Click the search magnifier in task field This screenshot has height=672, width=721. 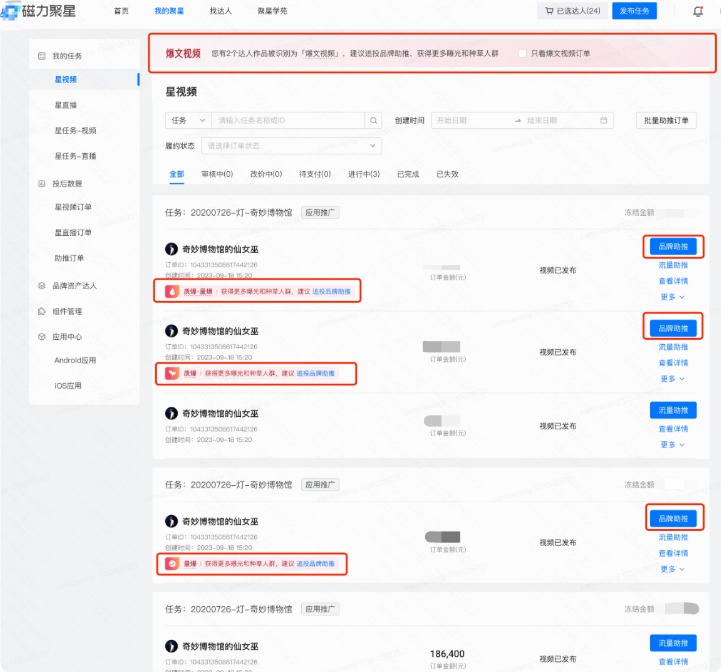pyautogui.click(x=374, y=120)
